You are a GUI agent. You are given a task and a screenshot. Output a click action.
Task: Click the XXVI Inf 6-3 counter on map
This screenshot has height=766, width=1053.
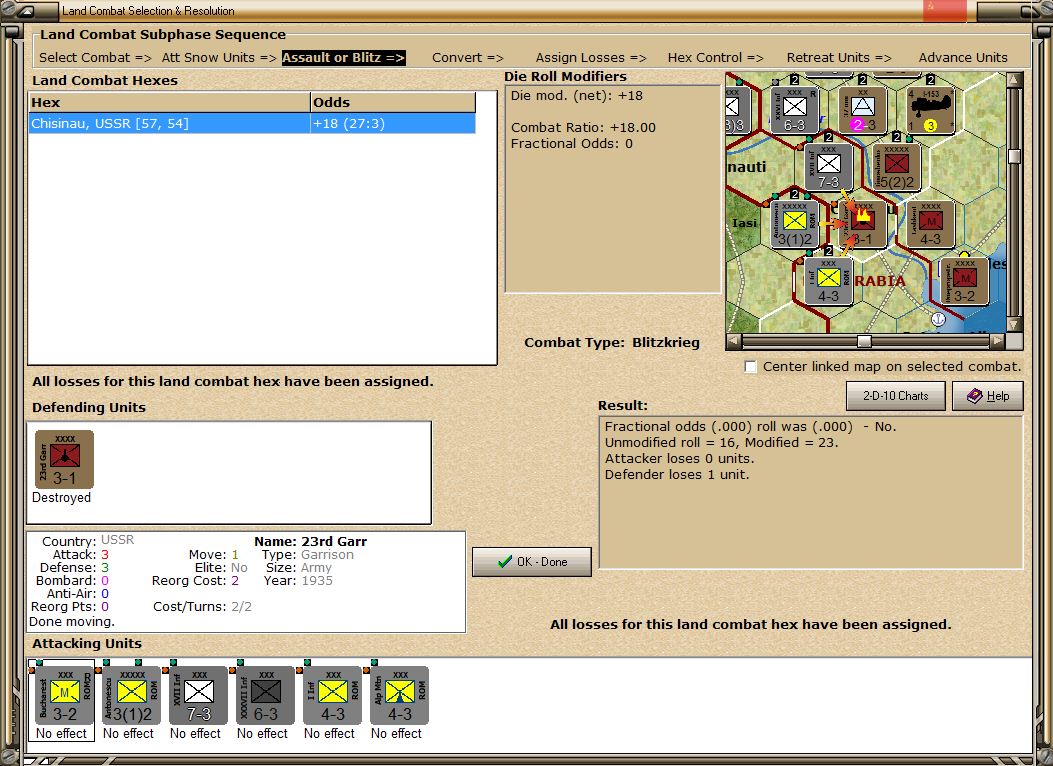tap(794, 110)
